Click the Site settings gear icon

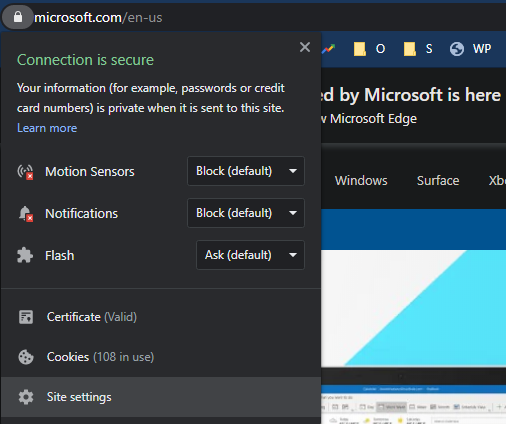pyautogui.click(x=26, y=397)
